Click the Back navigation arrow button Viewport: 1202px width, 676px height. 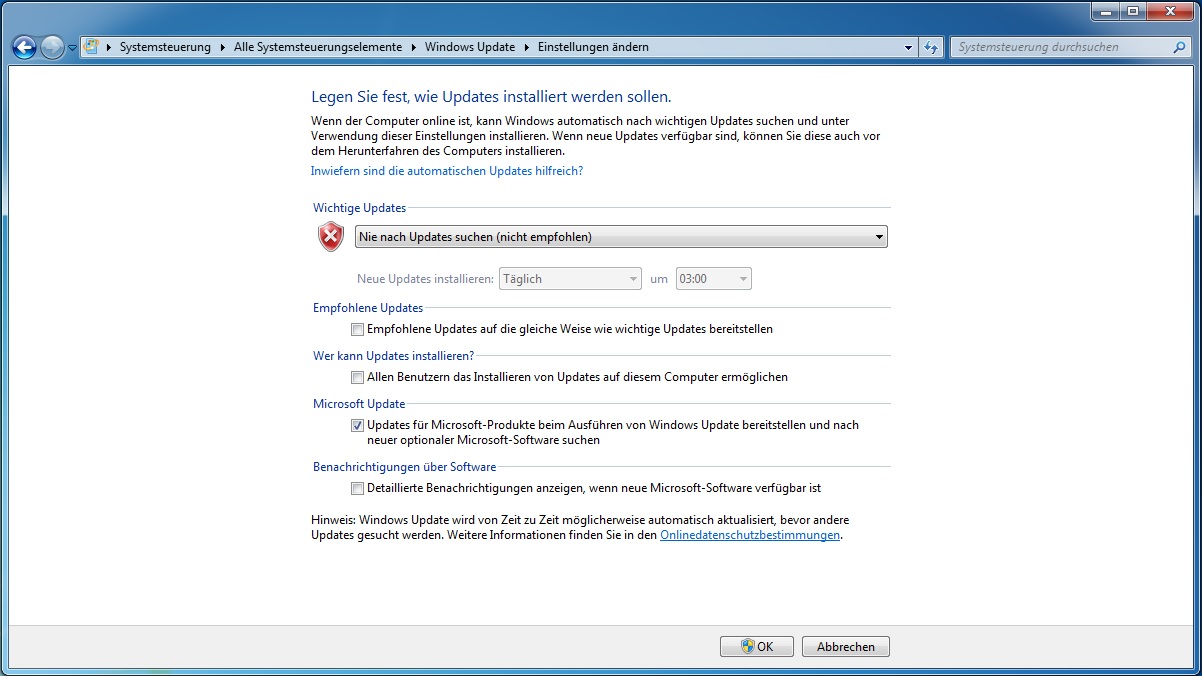[24, 47]
